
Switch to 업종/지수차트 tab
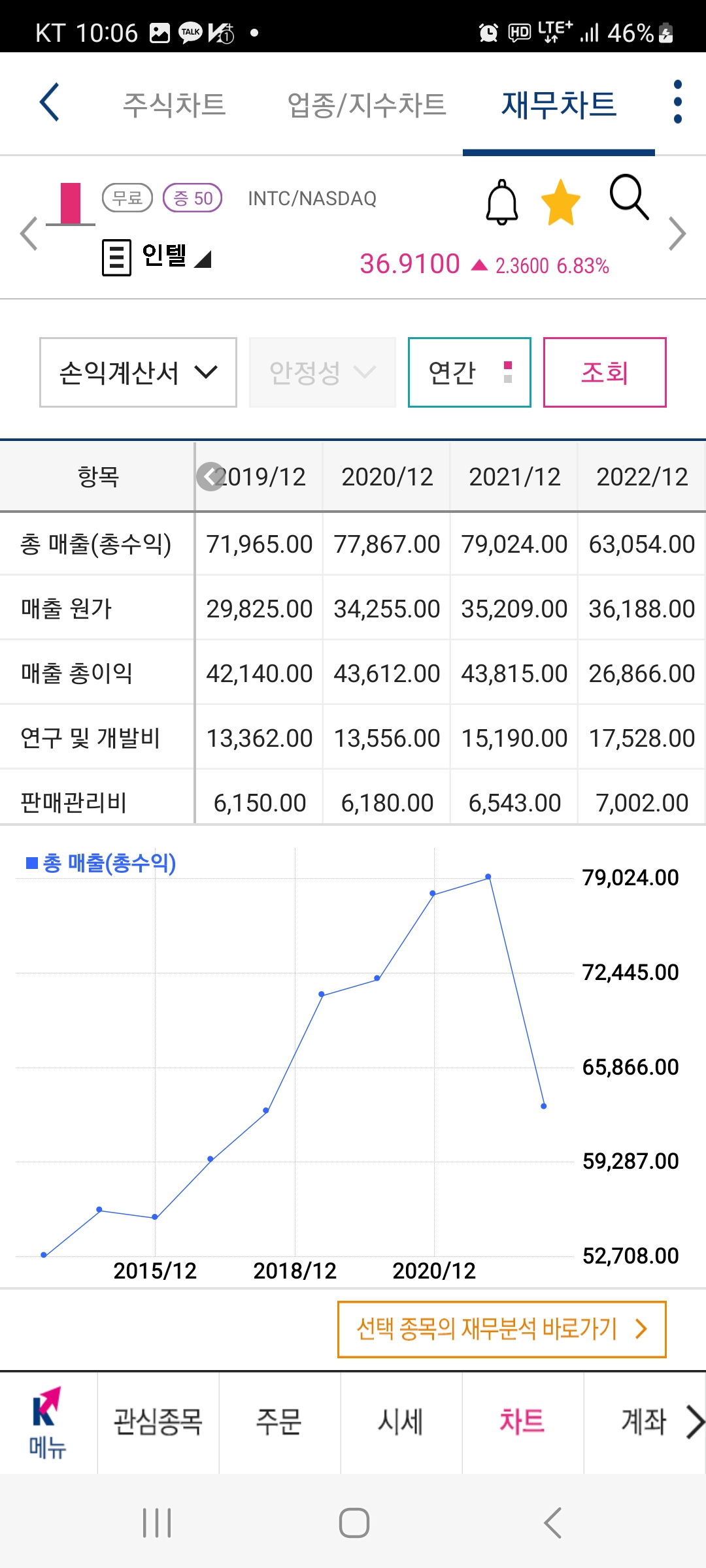pyautogui.click(x=367, y=105)
